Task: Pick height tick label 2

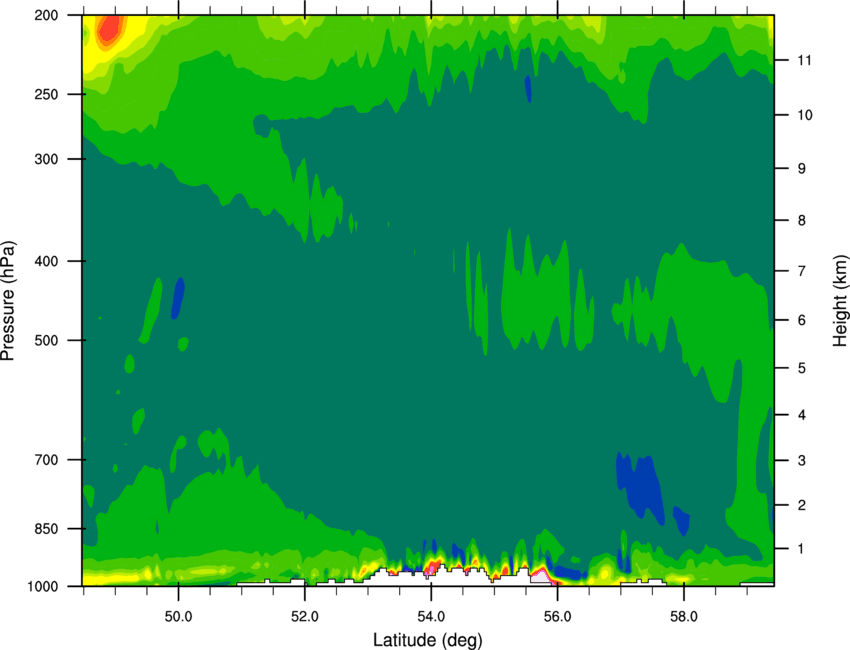Action: pos(801,505)
